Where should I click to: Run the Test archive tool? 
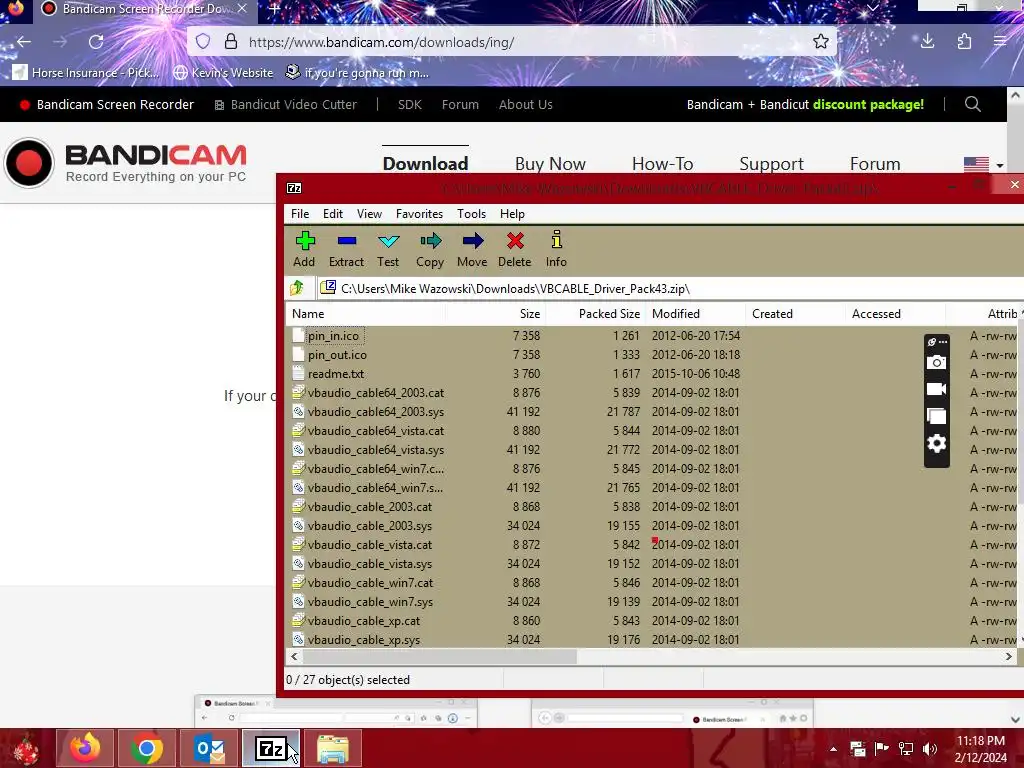click(x=388, y=249)
